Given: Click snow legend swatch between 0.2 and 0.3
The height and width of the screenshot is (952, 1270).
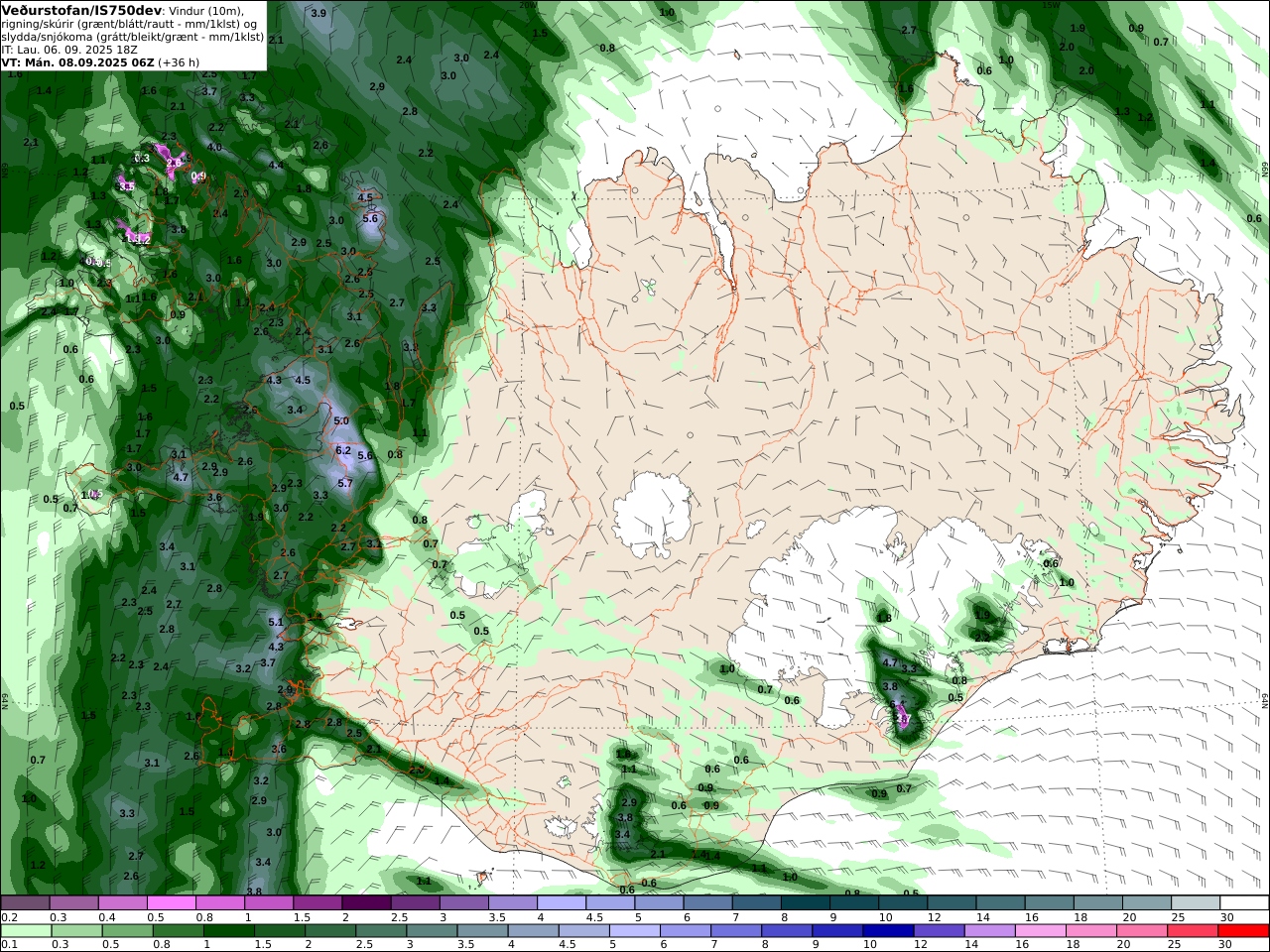Looking at the screenshot, I should pos(27,902).
